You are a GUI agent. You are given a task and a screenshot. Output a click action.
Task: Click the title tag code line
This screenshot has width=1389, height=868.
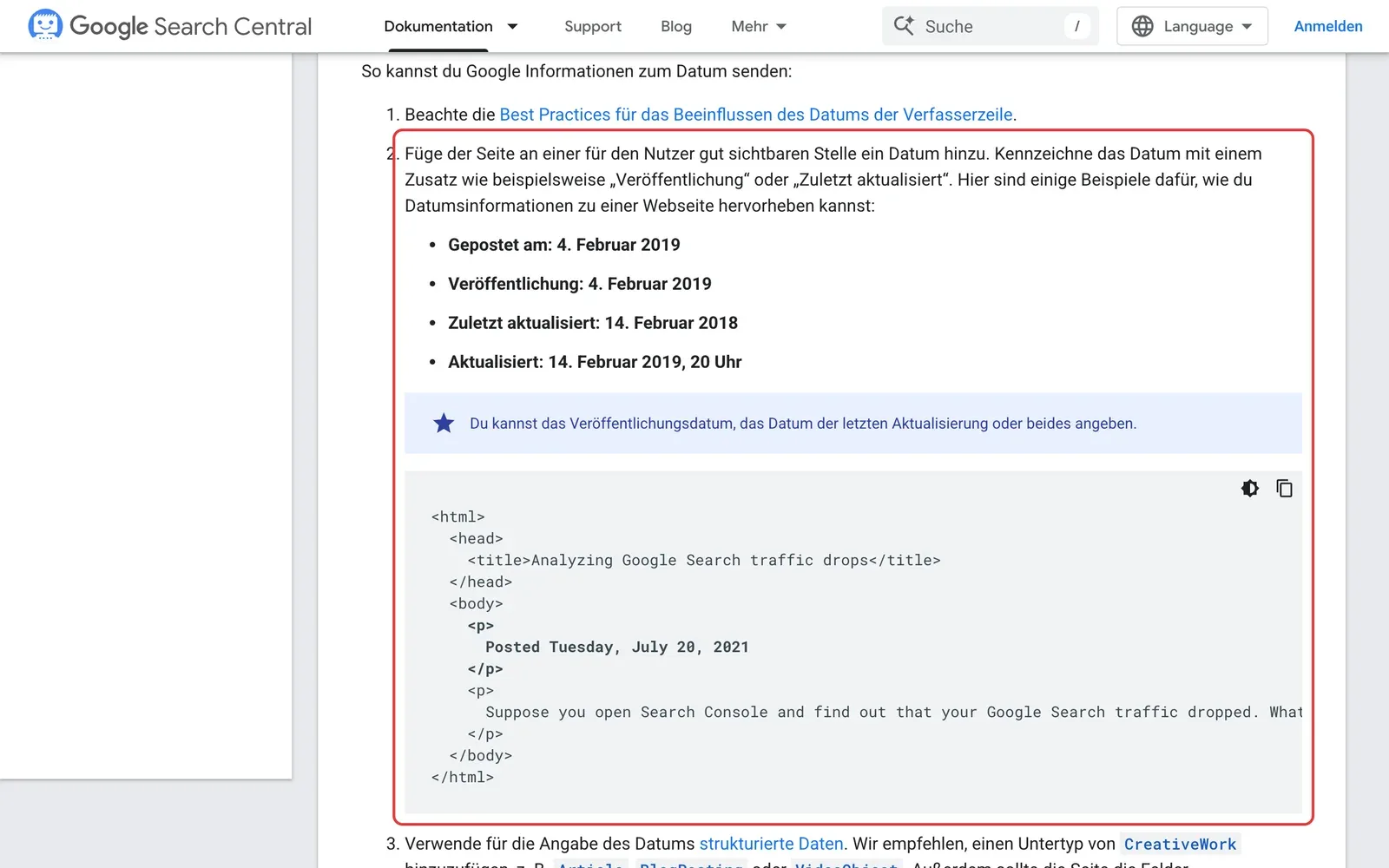pyautogui.click(x=704, y=561)
